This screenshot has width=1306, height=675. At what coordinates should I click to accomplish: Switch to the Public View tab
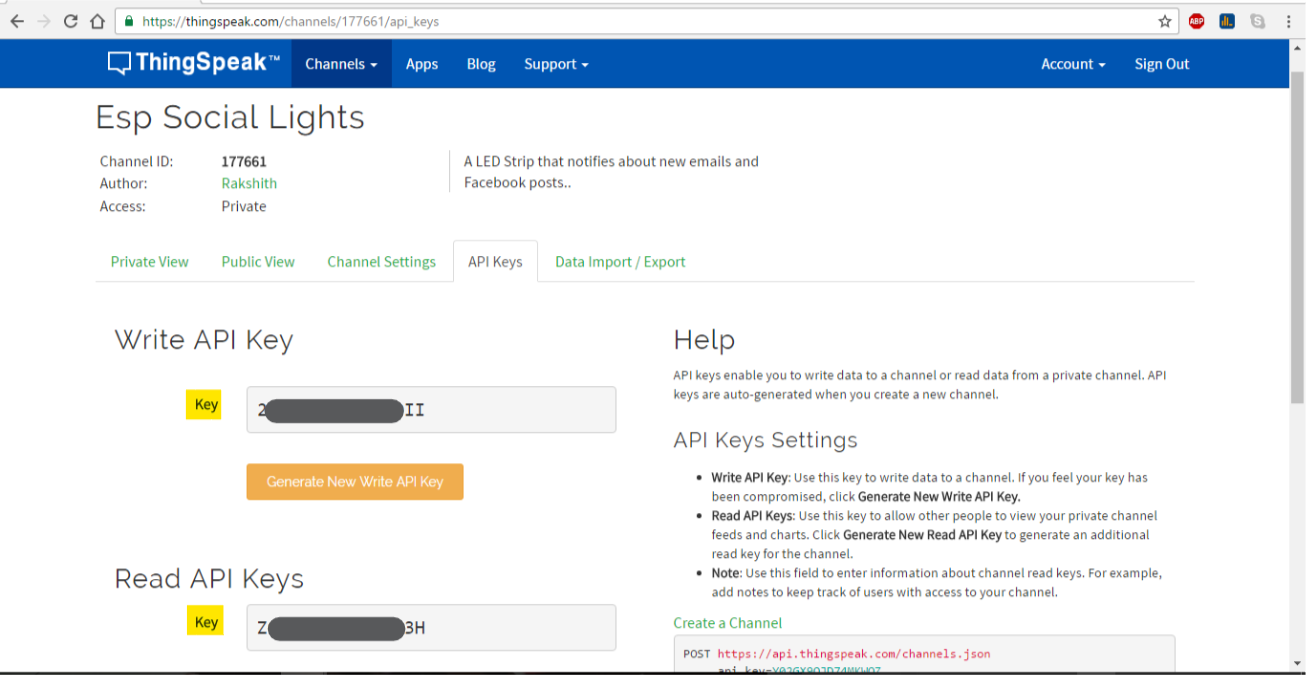click(258, 262)
